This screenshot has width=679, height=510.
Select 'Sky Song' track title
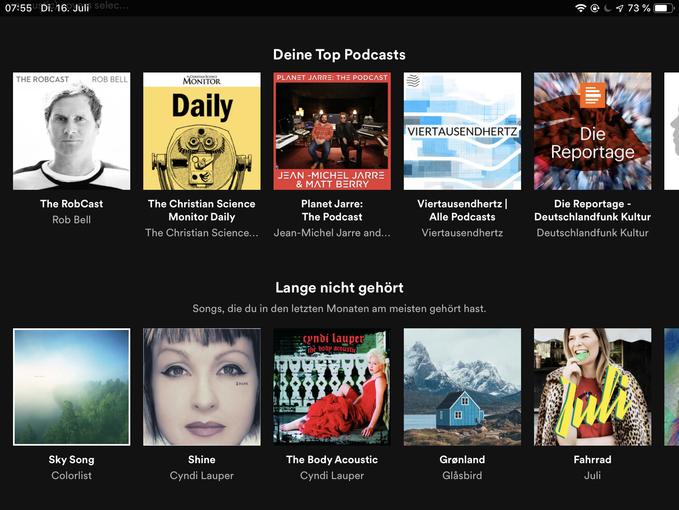[71, 460]
